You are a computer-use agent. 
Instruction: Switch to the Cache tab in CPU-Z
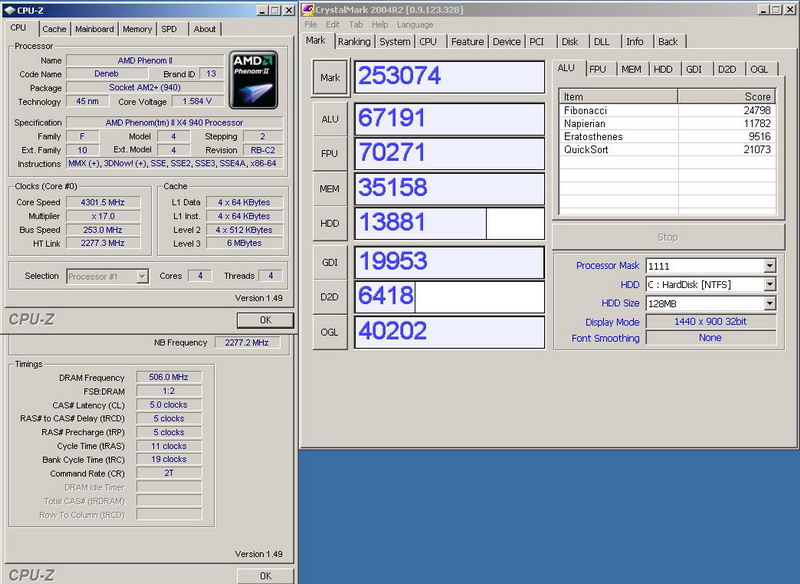54,29
